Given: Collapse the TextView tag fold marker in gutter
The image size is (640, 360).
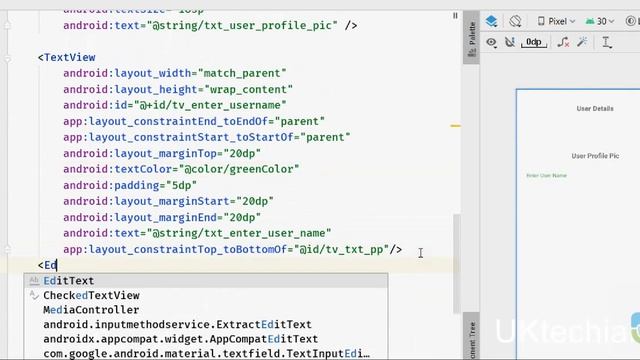Looking at the screenshot, I should [7, 59].
